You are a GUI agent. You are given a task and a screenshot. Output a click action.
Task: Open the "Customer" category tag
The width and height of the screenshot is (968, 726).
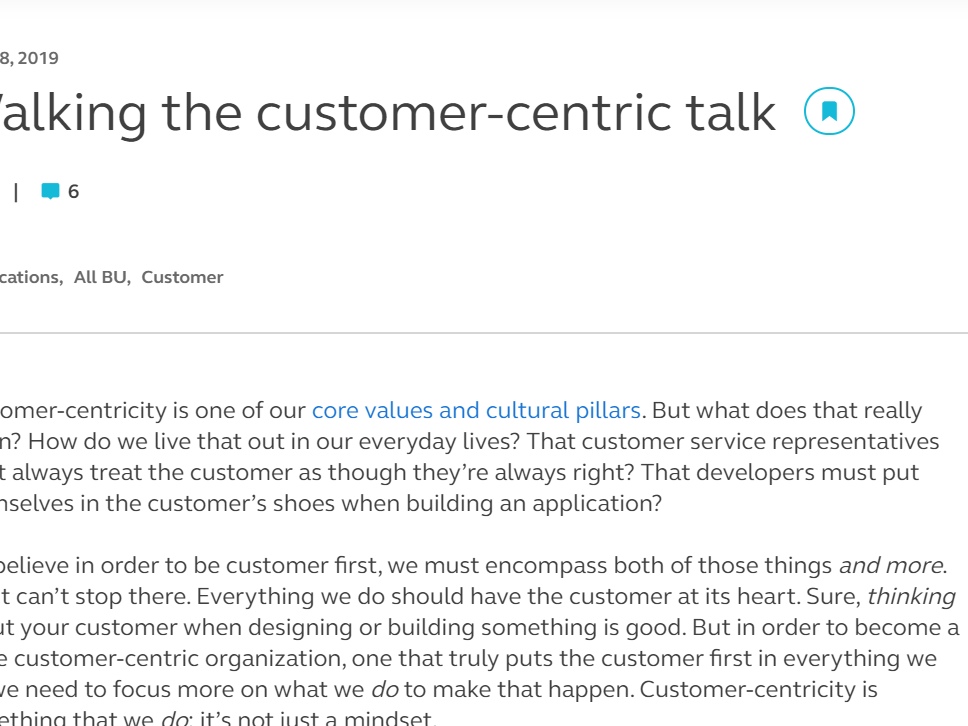(x=182, y=277)
